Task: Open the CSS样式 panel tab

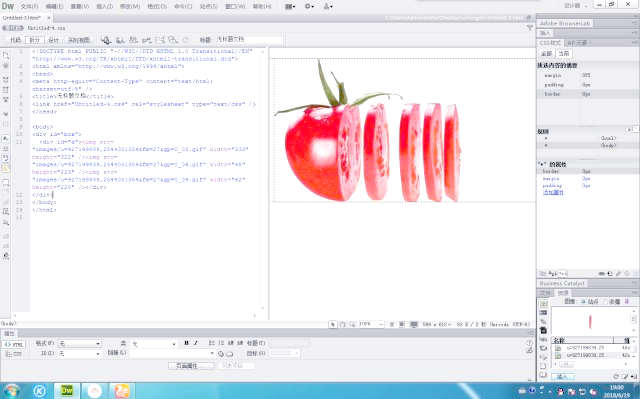Action: click(550, 43)
